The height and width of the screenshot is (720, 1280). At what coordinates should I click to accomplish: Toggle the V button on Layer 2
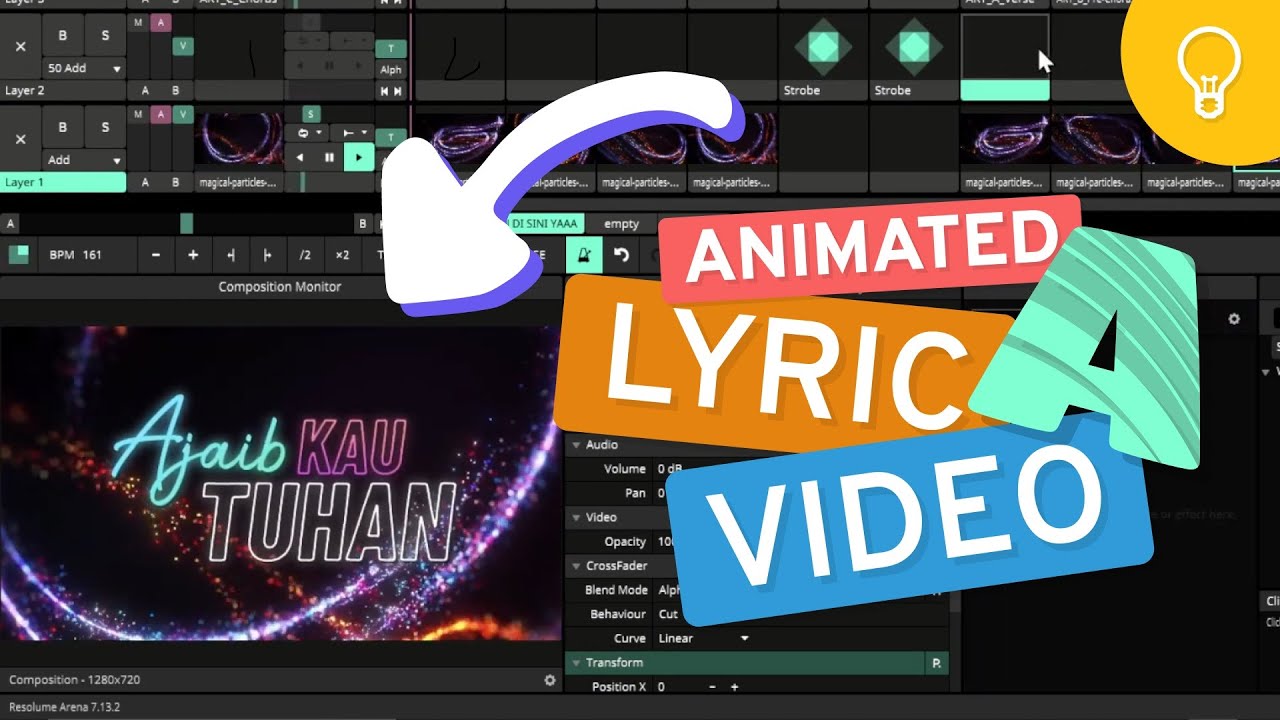[x=183, y=46]
